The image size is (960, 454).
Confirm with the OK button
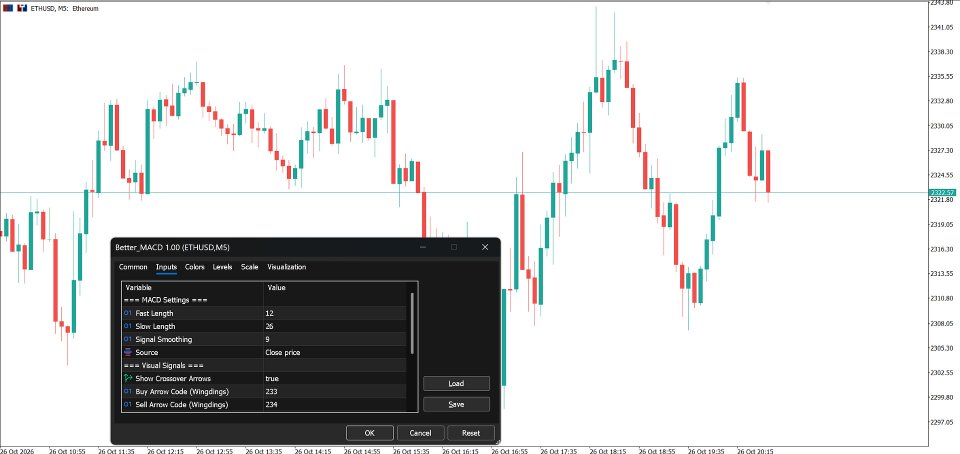(x=369, y=433)
